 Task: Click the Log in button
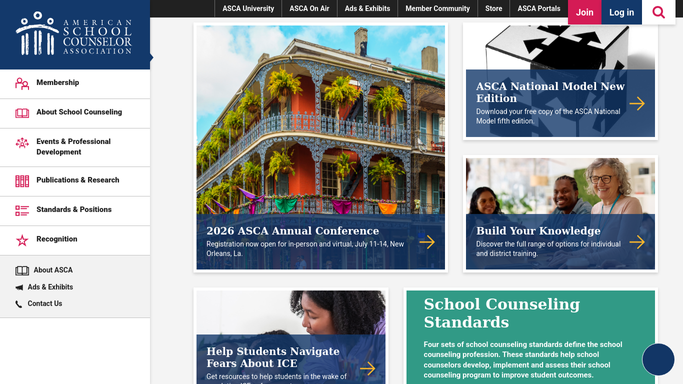point(622,12)
